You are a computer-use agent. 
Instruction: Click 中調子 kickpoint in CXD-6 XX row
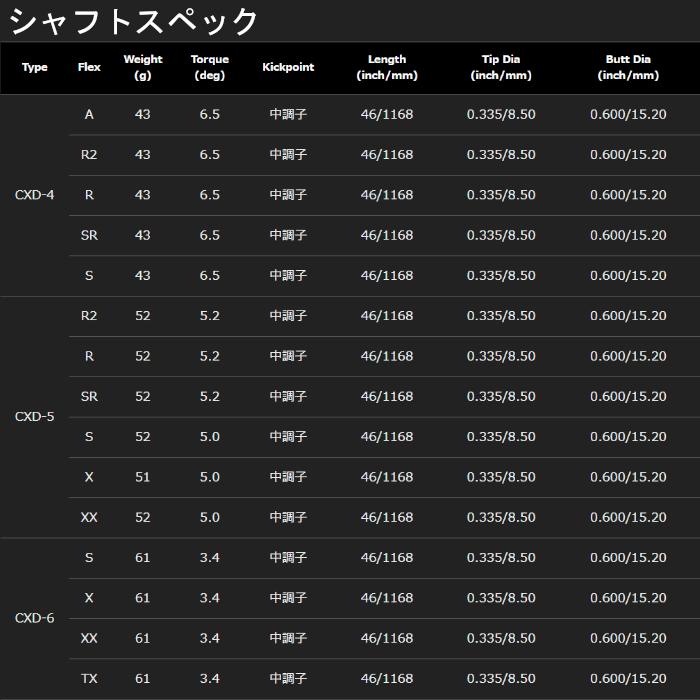point(288,638)
